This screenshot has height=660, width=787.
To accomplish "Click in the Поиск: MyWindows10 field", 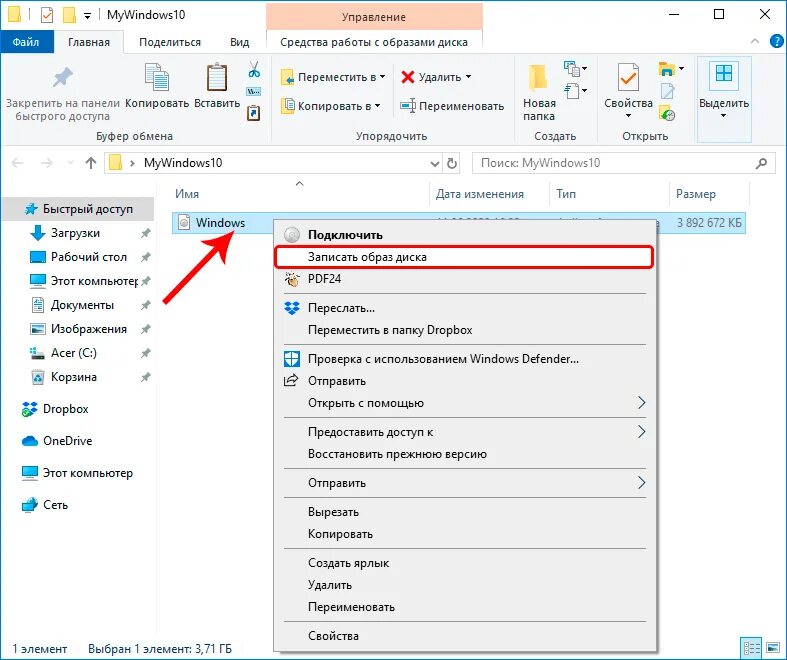I will click(623, 163).
